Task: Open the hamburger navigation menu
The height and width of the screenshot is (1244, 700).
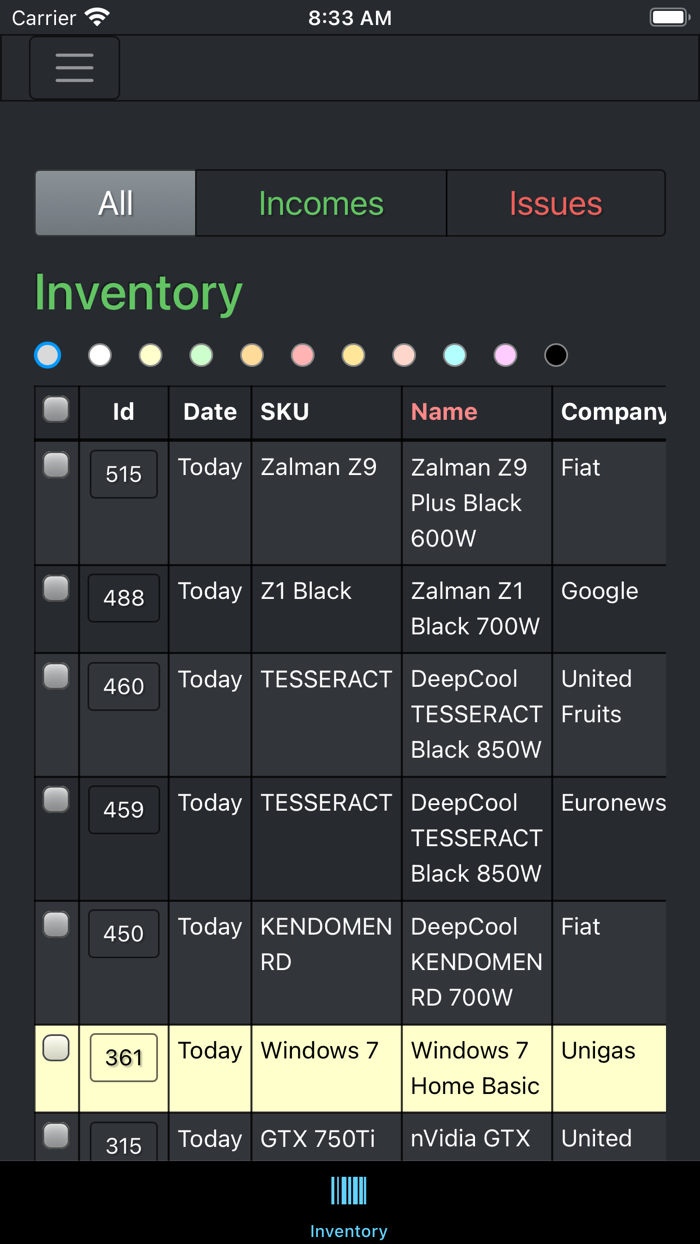Action: [x=74, y=68]
